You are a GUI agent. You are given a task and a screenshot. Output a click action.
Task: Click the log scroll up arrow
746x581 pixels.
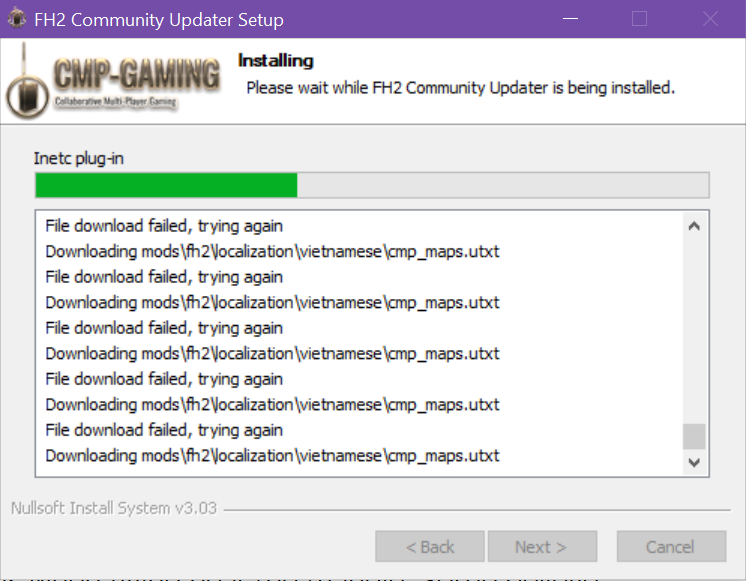pos(694,226)
